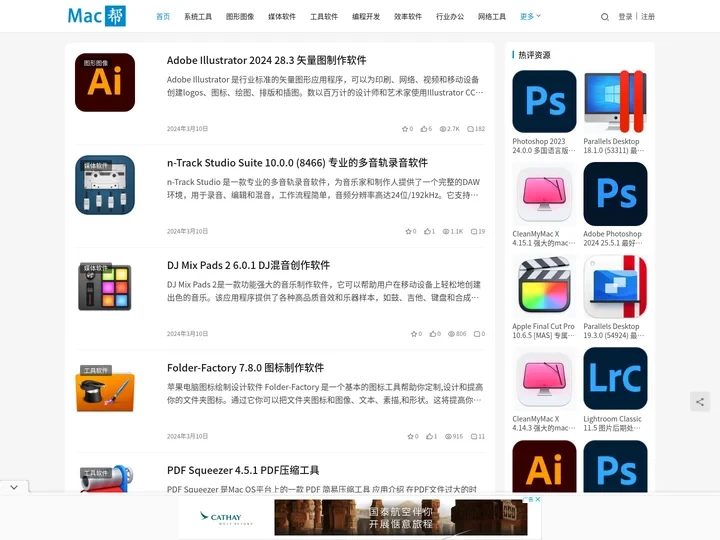Click CleanMyMac X 4.15.1 caption text

click(544, 238)
